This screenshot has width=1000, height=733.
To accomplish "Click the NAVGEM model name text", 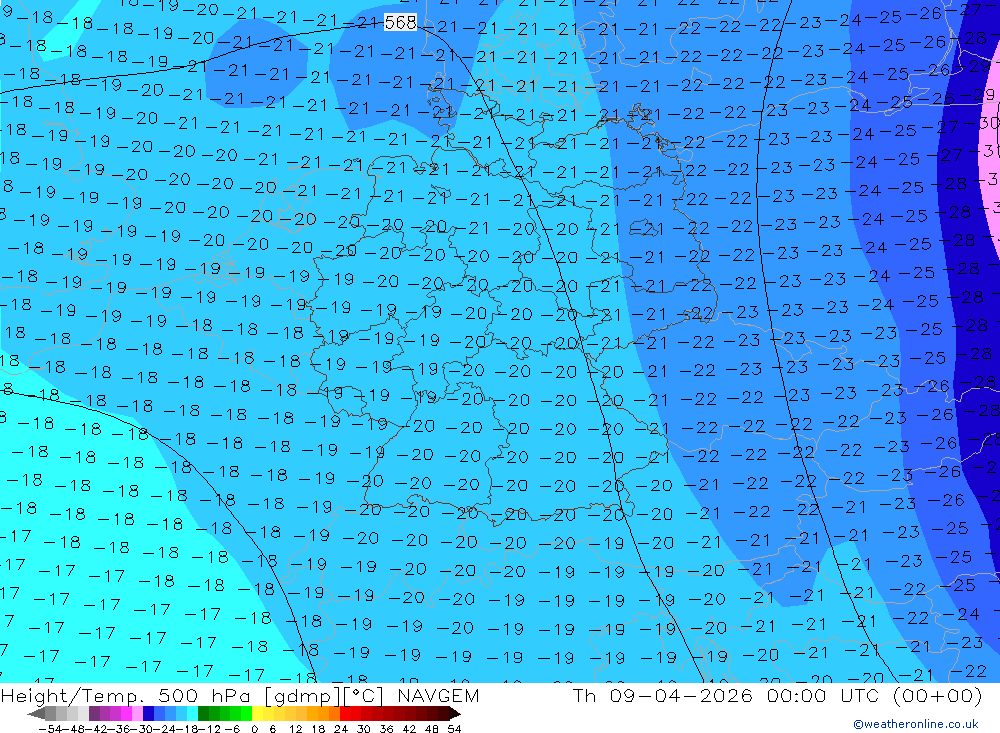I will (438, 695).
